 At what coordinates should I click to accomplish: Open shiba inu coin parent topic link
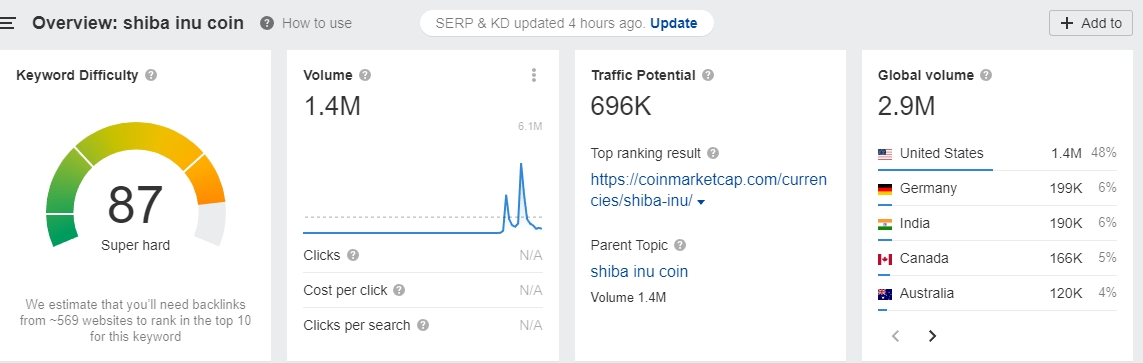pos(639,272)
